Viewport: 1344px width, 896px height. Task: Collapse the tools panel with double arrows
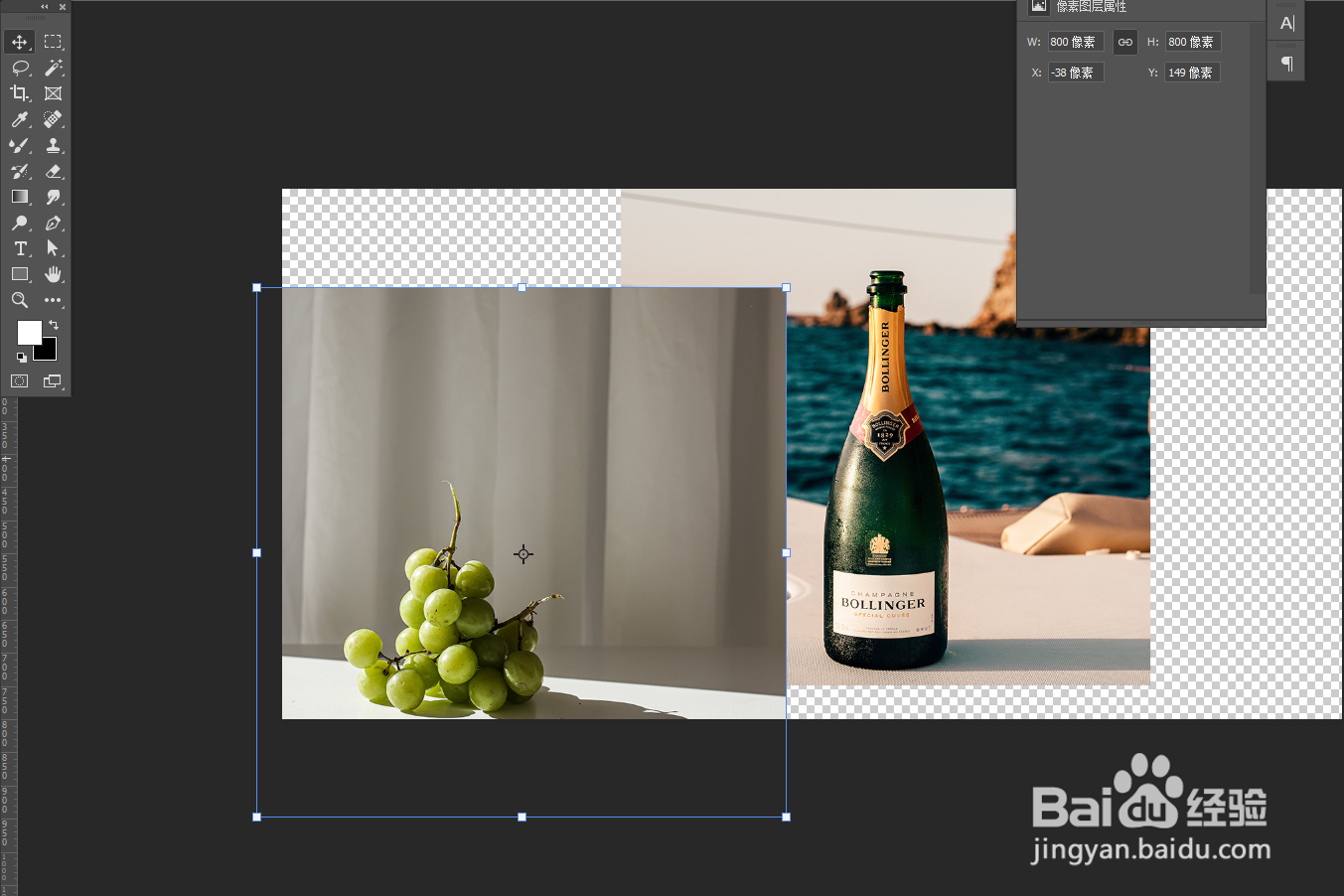click(44, 7)
